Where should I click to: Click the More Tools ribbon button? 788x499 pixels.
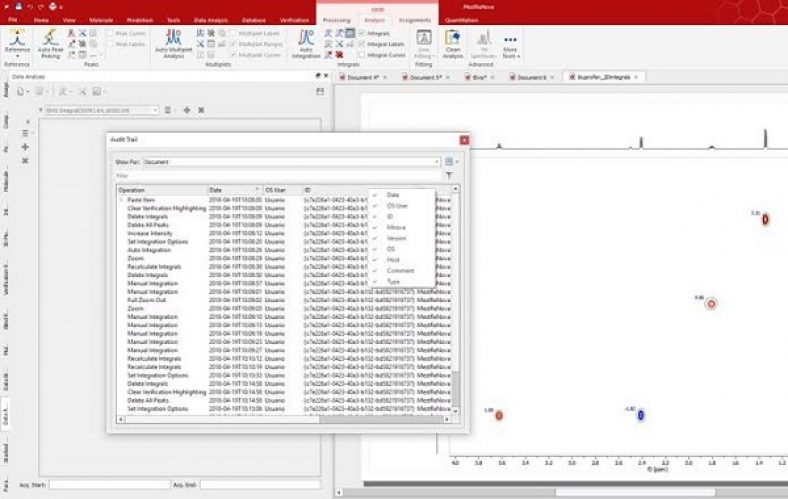pyautogui.click(x=510, y=45)
